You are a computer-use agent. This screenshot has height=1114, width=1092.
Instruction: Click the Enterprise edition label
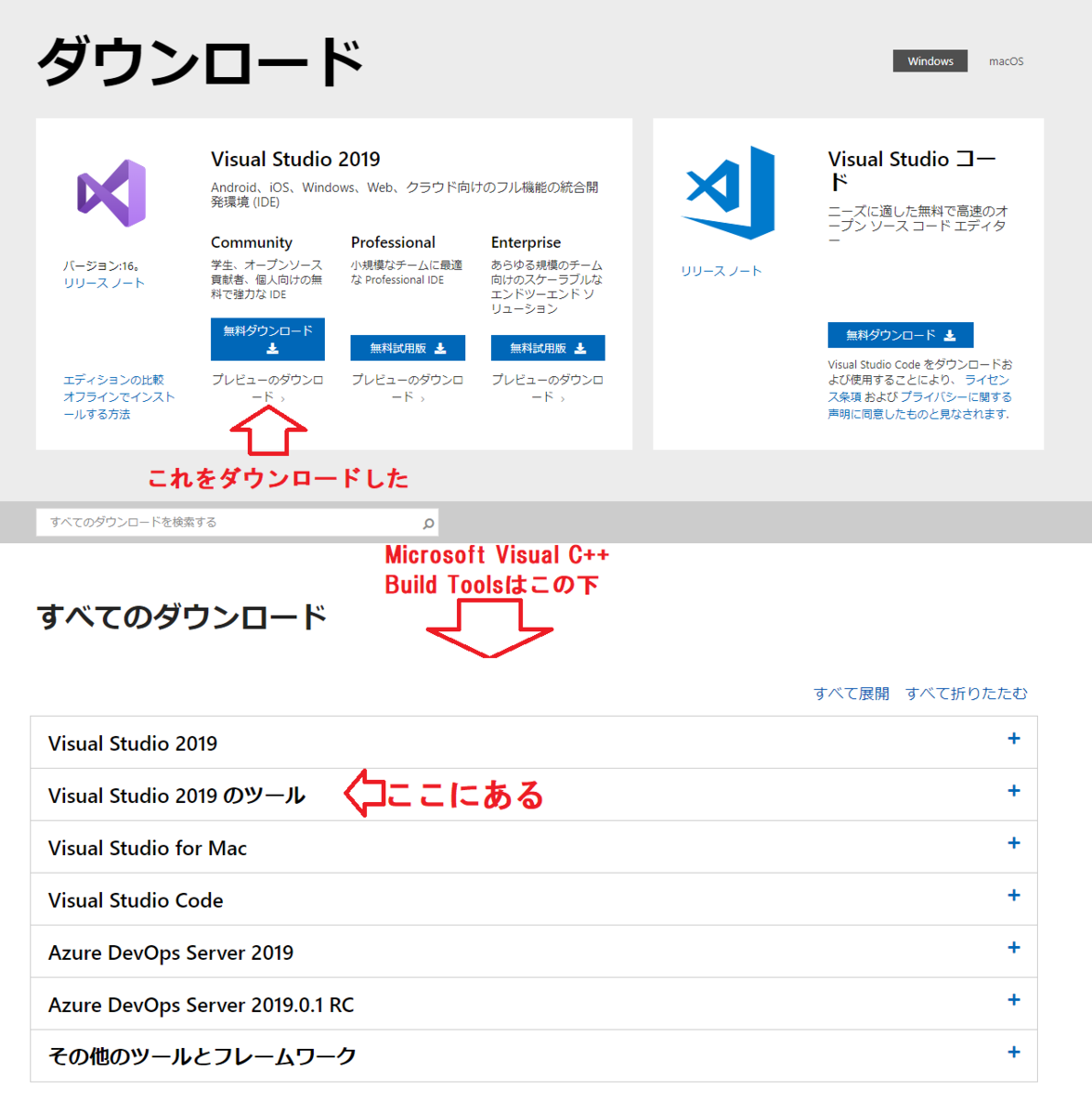click(x=526, y=242)
